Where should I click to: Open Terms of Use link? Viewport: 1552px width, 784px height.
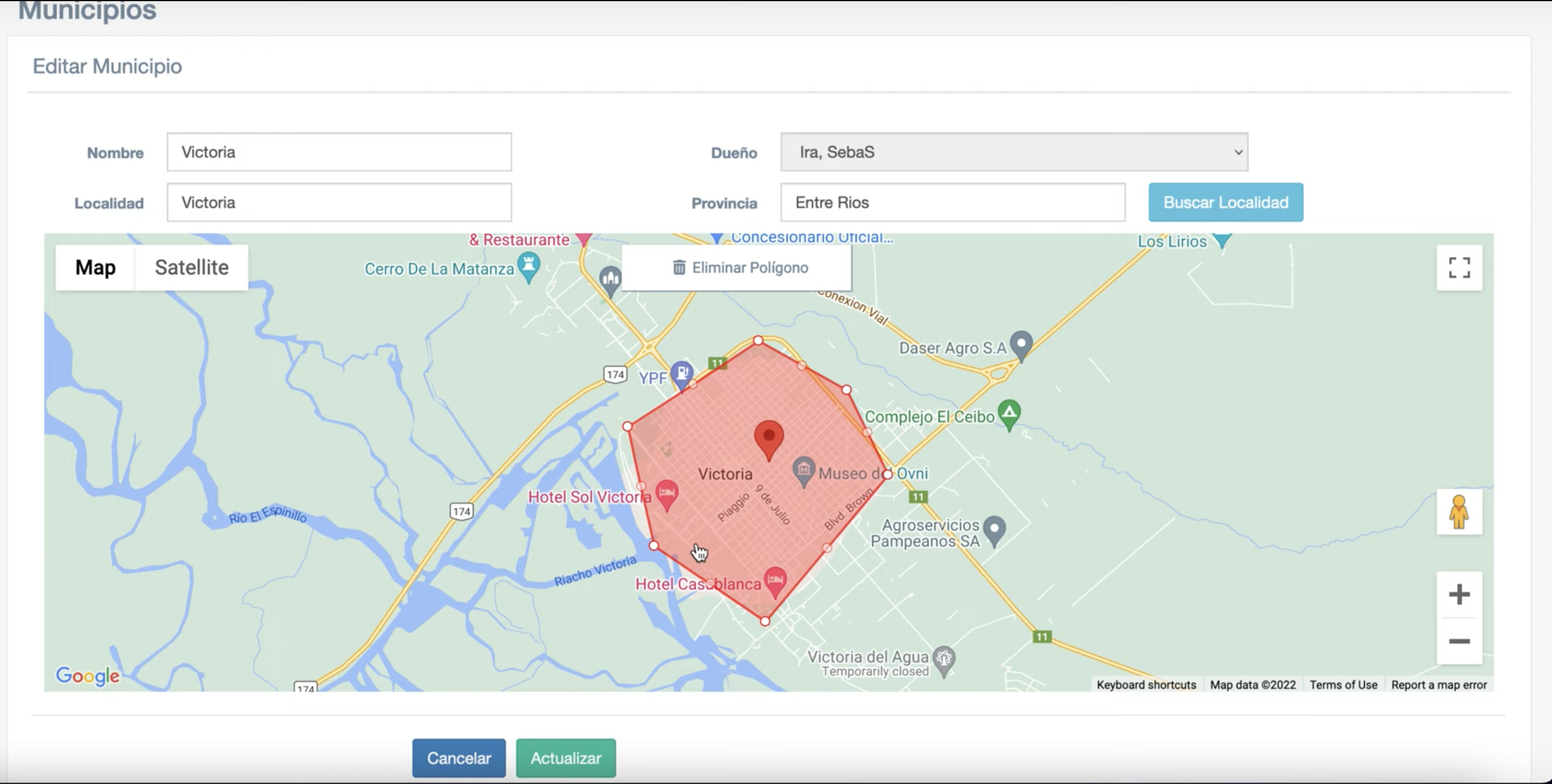pyautogui.click(x=1343, y=685)
